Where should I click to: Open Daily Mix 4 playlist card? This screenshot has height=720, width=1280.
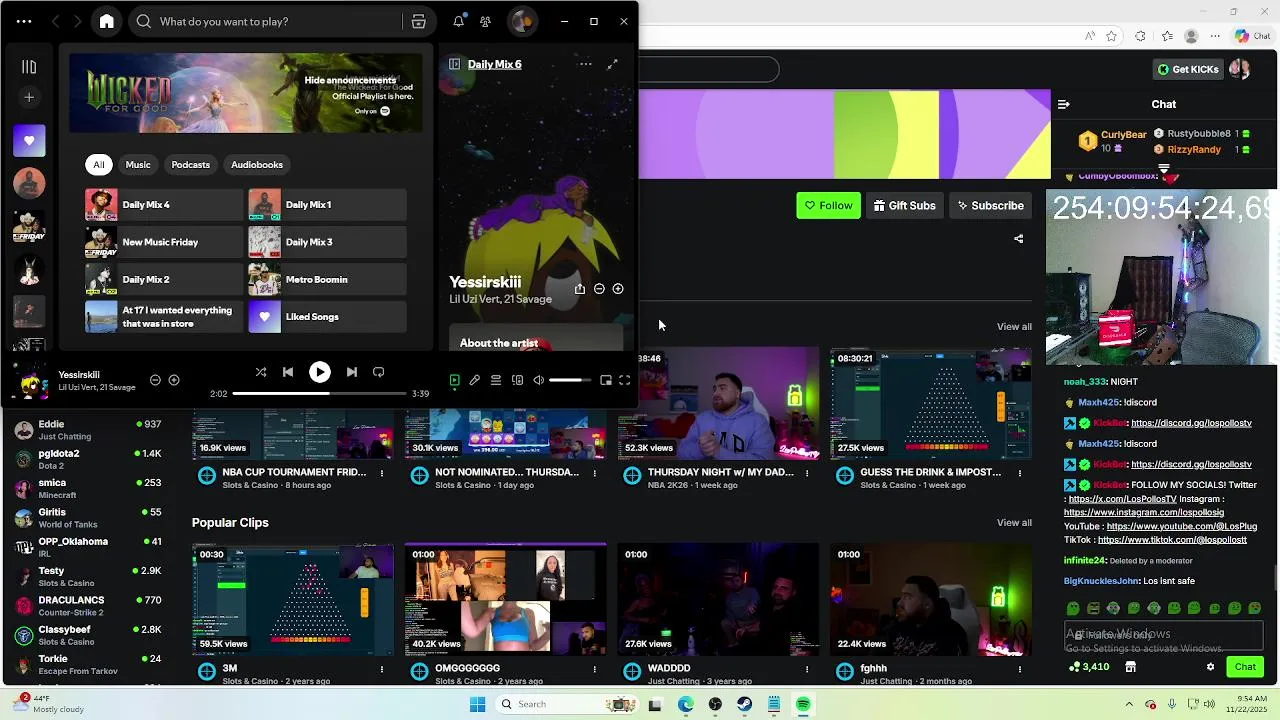point(164,205)
